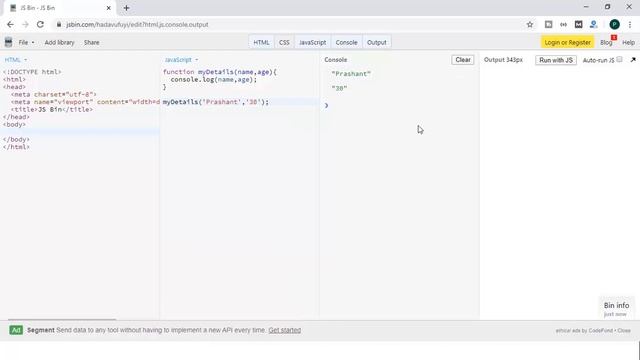Click the Run with JS button

coord(556,60)
